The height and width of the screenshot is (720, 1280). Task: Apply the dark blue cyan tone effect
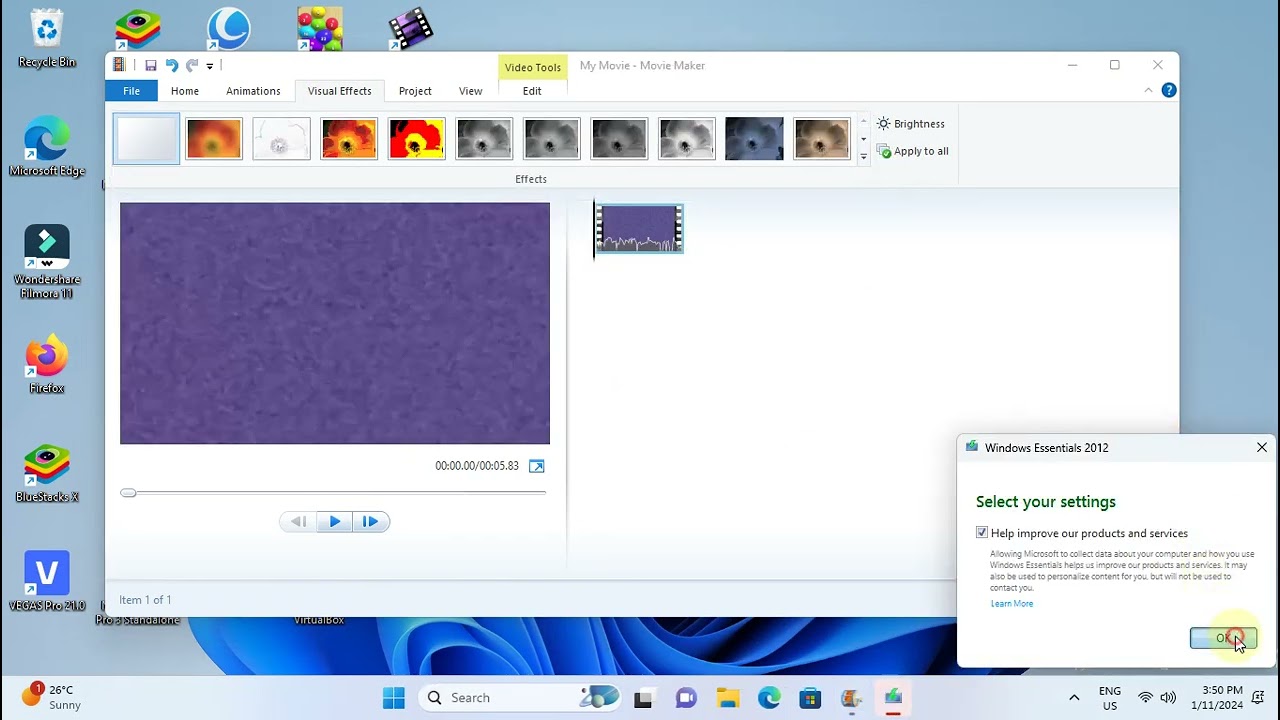click(754, 139)
